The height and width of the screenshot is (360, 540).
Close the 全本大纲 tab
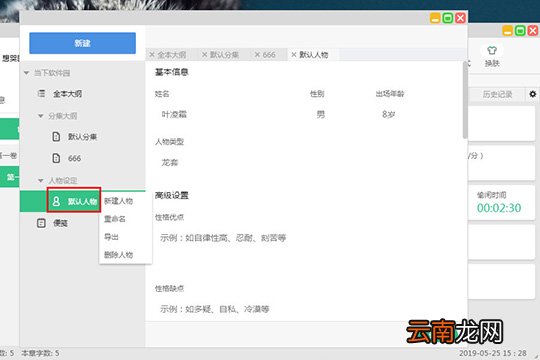(152, 54)
